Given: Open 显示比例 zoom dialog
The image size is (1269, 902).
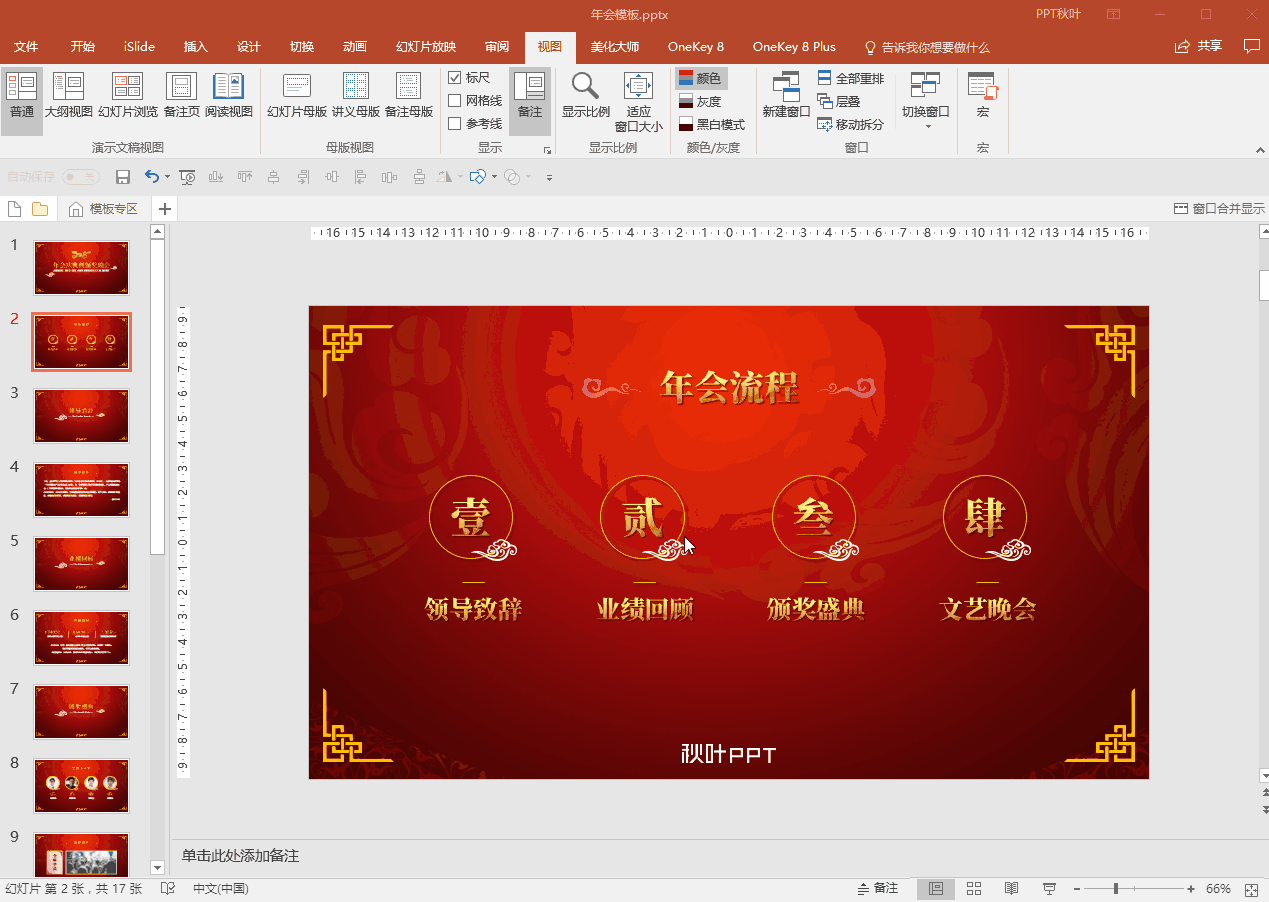Looking at the screenshot, I should [x=586, y=98].
